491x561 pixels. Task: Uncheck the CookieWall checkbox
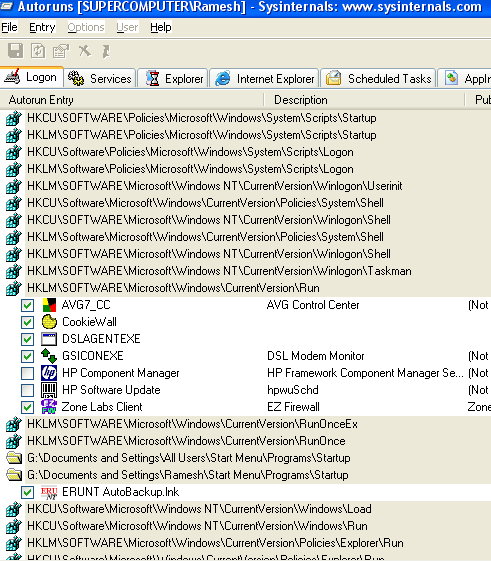(x=28, y=322)
